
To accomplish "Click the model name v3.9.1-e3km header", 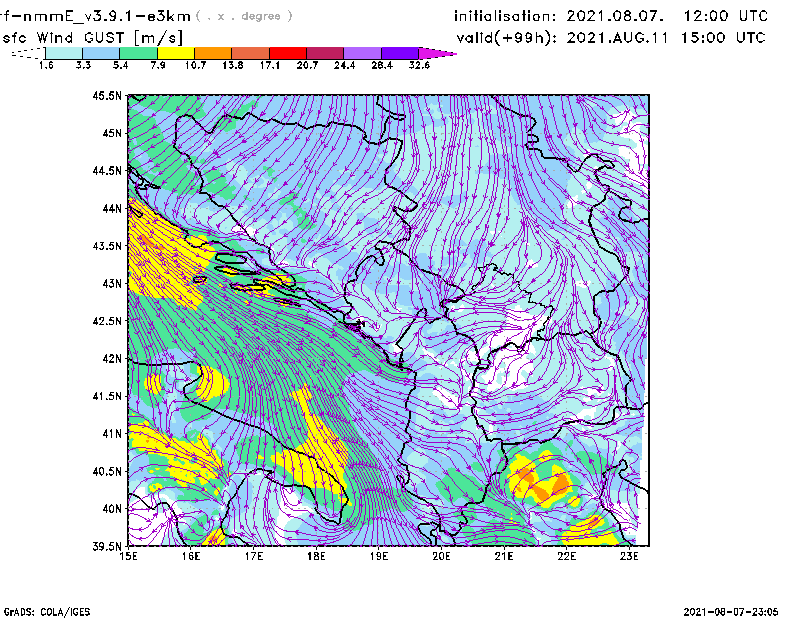I will tap(95, 16).
